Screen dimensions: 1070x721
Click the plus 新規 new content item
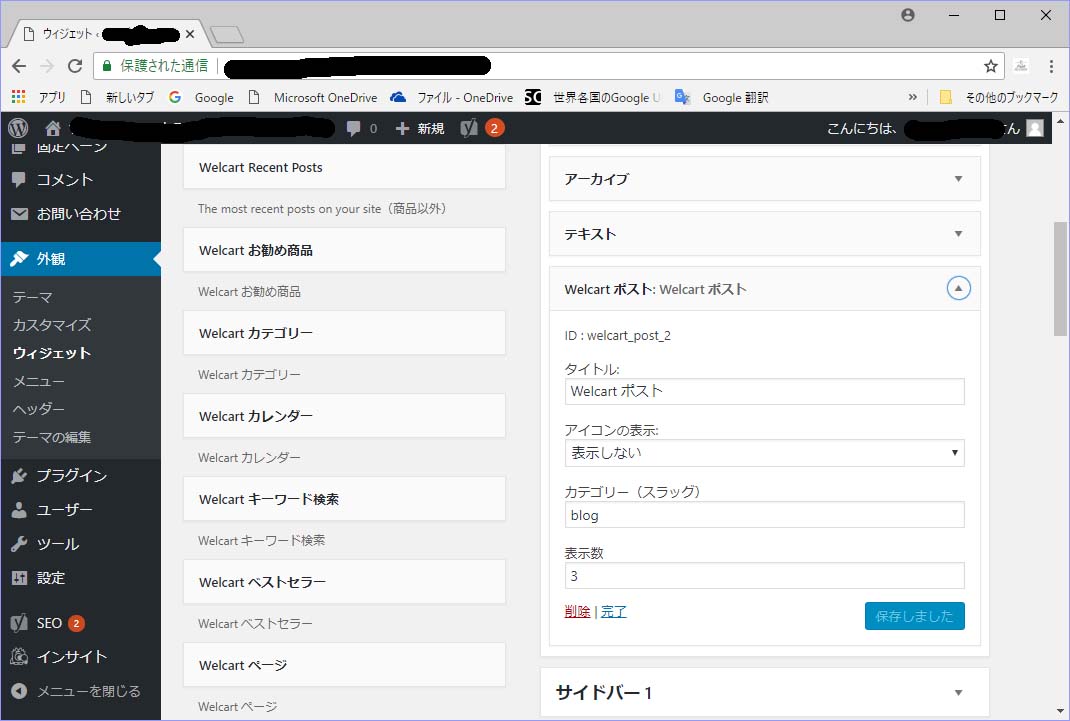coord(420,128)
